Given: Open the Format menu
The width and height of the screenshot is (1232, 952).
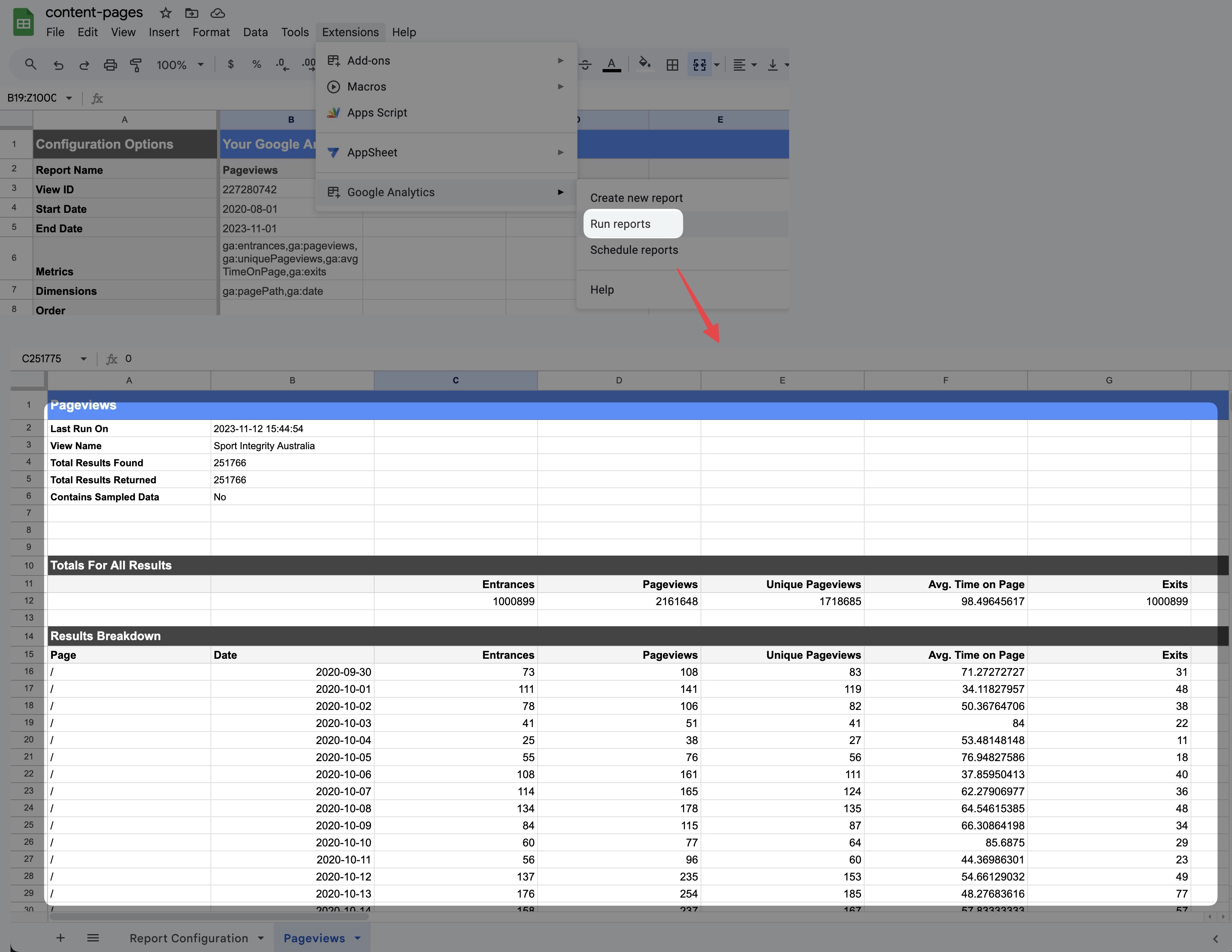Looking at the screenshot, I should 211,32.
